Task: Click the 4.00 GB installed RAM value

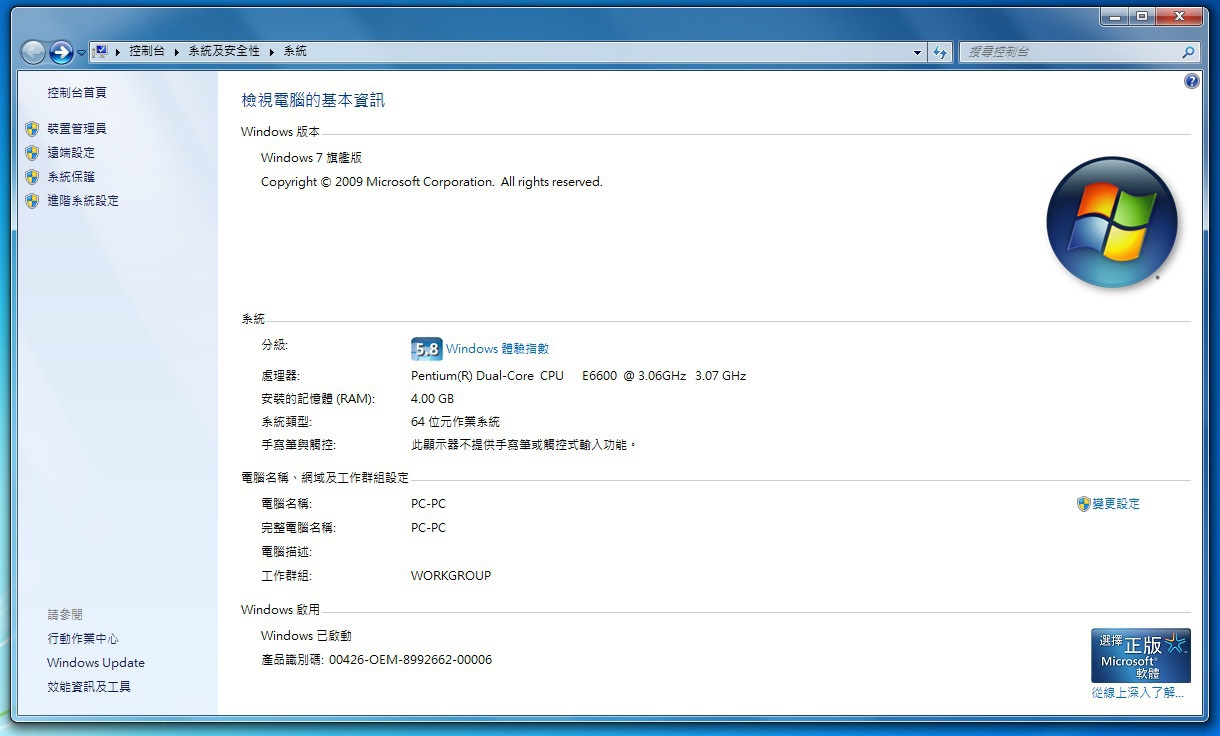Action: (432, 399)
